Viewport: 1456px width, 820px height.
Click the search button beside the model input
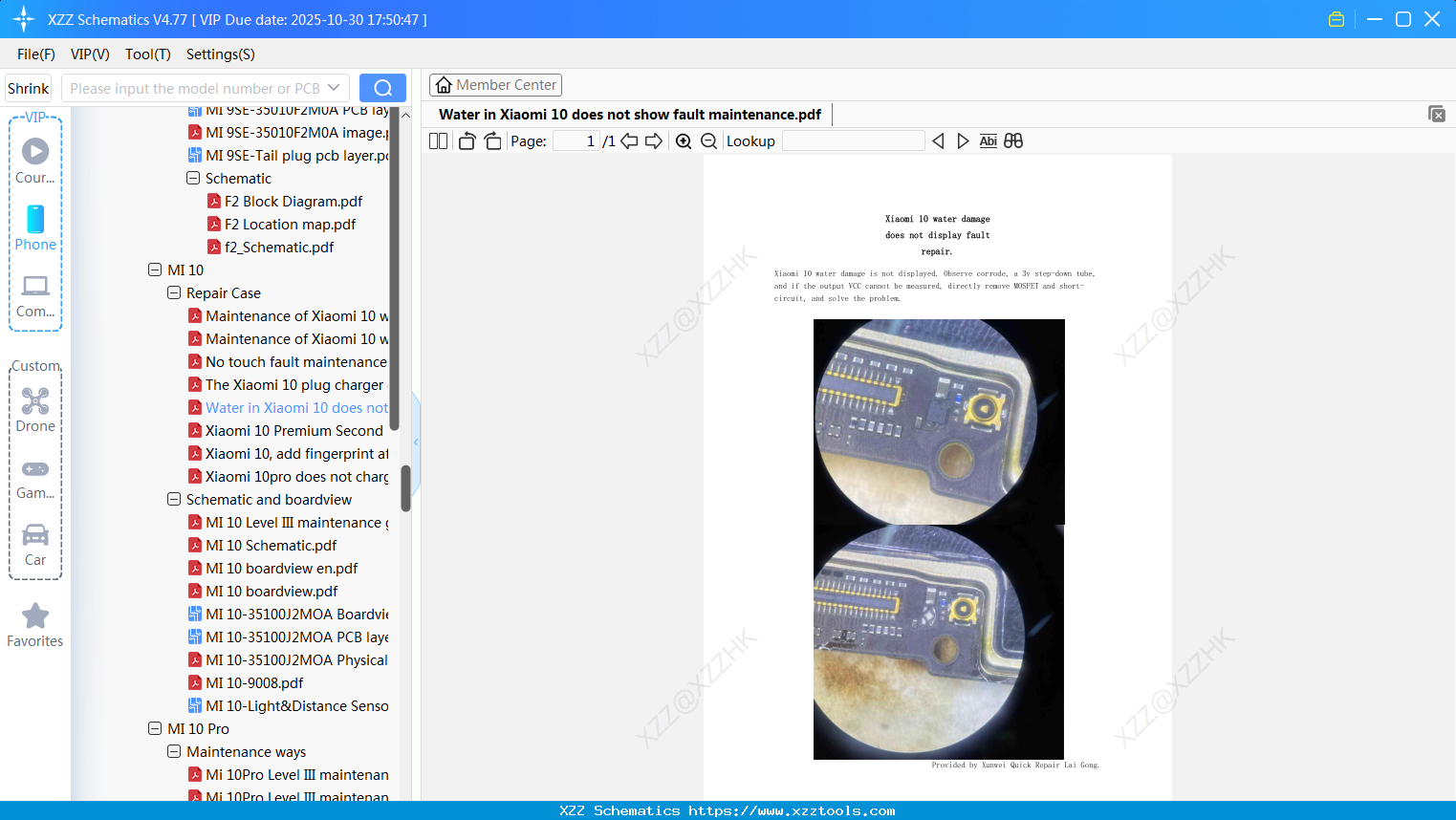(x=382, y=88)
